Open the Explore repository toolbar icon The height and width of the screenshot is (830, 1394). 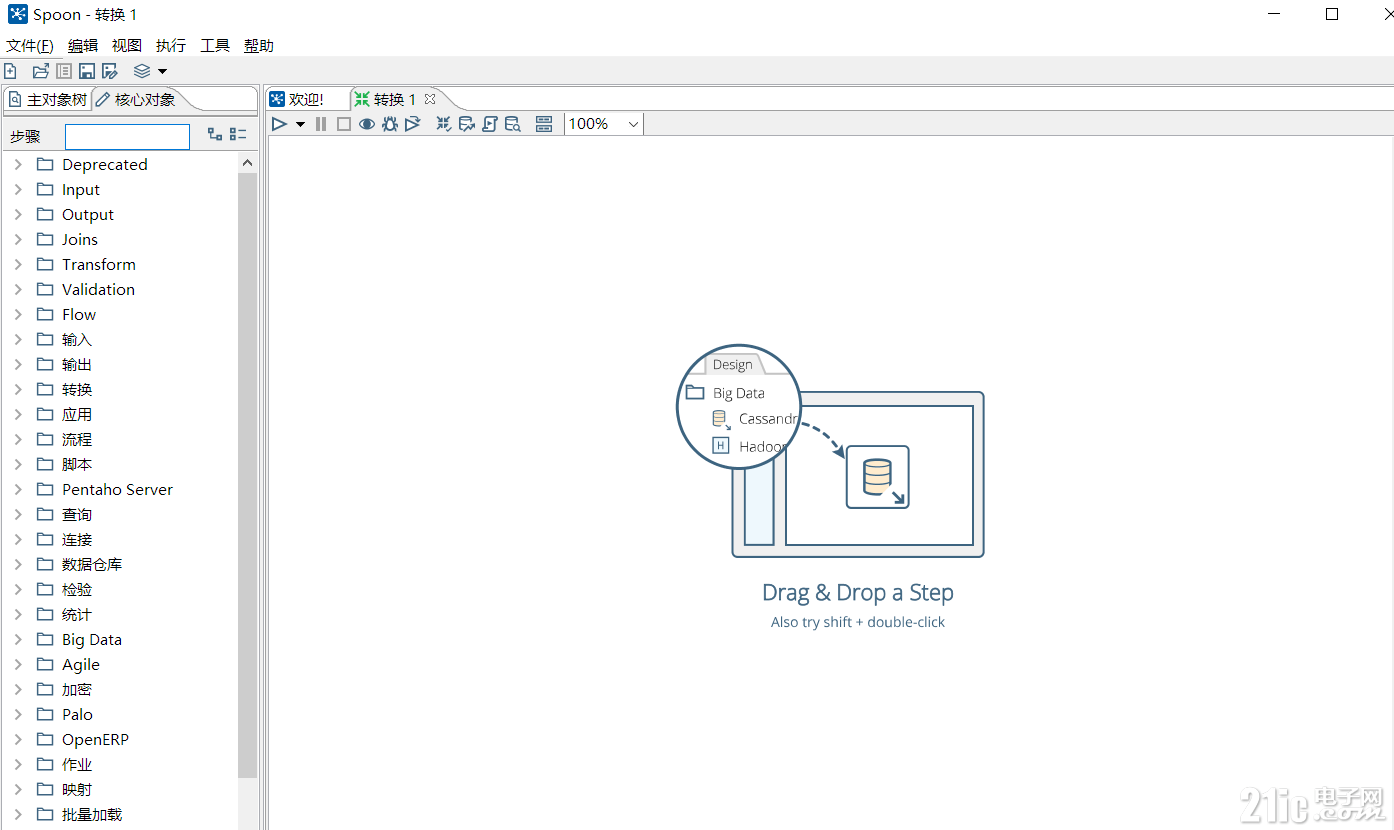(x=64, y=71)
